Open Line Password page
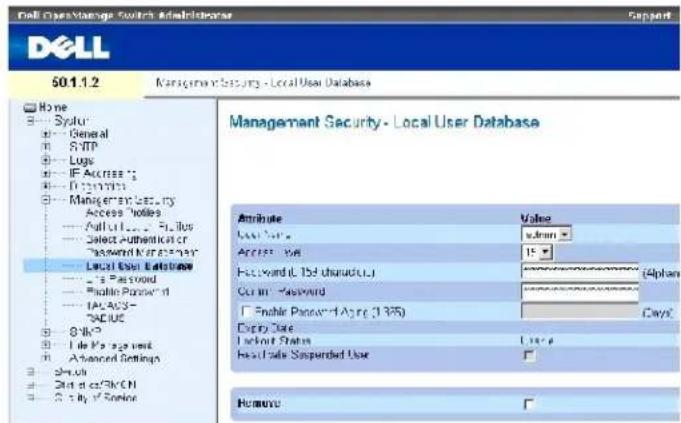This screenshot has height=423, width=681. click(x=121, y=279)
